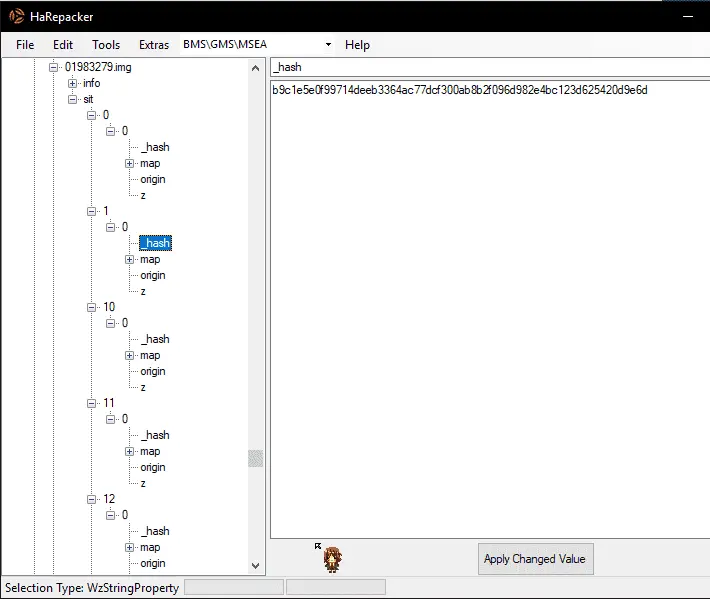Click the Selection Type status text

pyautogui.click(x=92, y=588)
